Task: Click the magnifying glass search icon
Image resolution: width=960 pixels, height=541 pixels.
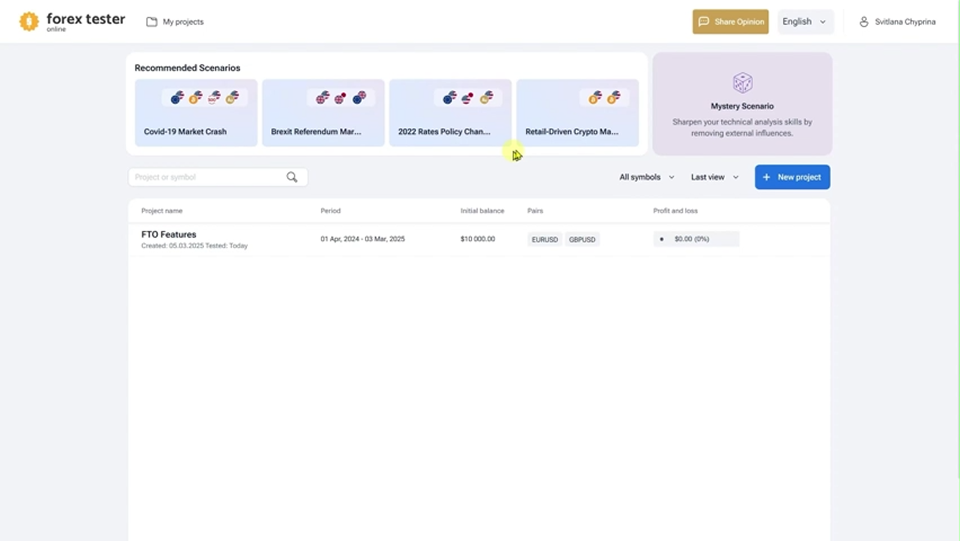Action: (292, 177)
